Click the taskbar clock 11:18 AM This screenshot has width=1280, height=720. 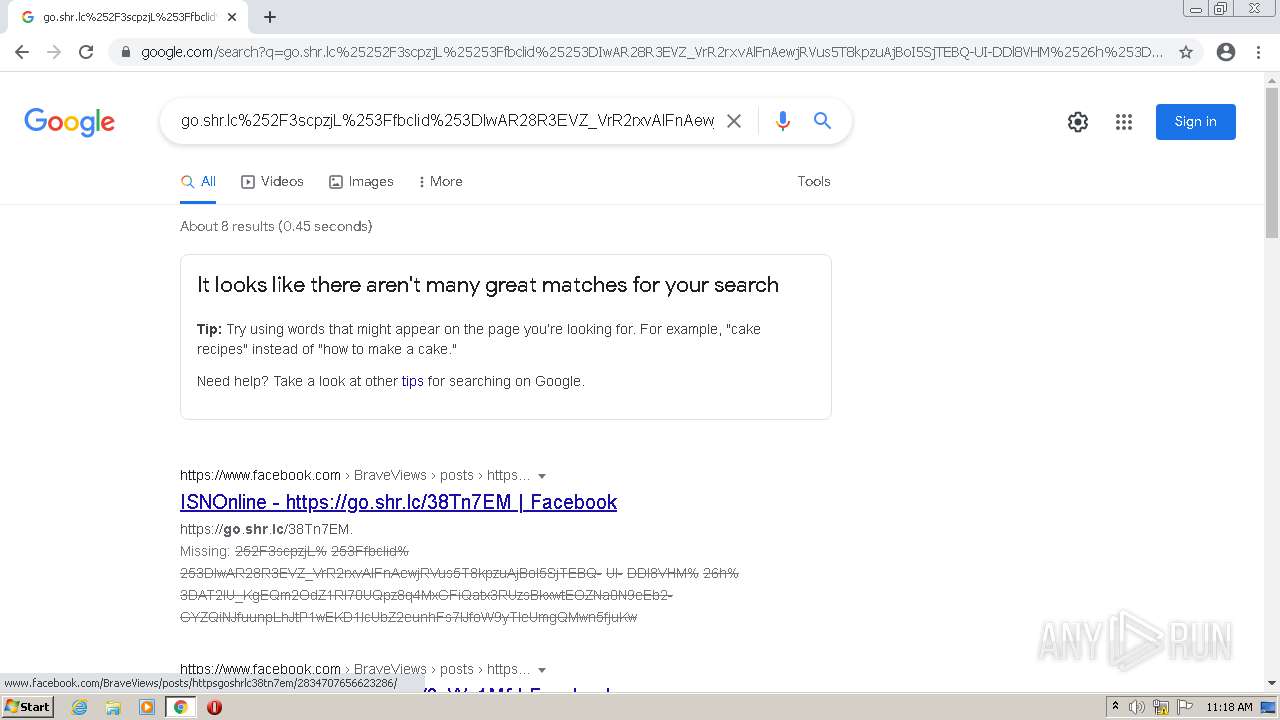pyautogui.click(x=1229, y=707)
